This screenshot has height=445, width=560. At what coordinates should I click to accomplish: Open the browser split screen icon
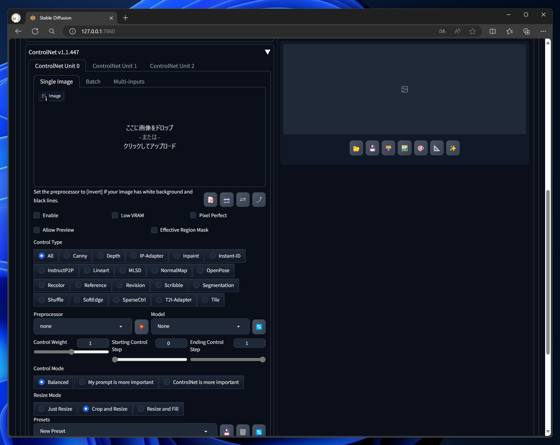(492, 31)
